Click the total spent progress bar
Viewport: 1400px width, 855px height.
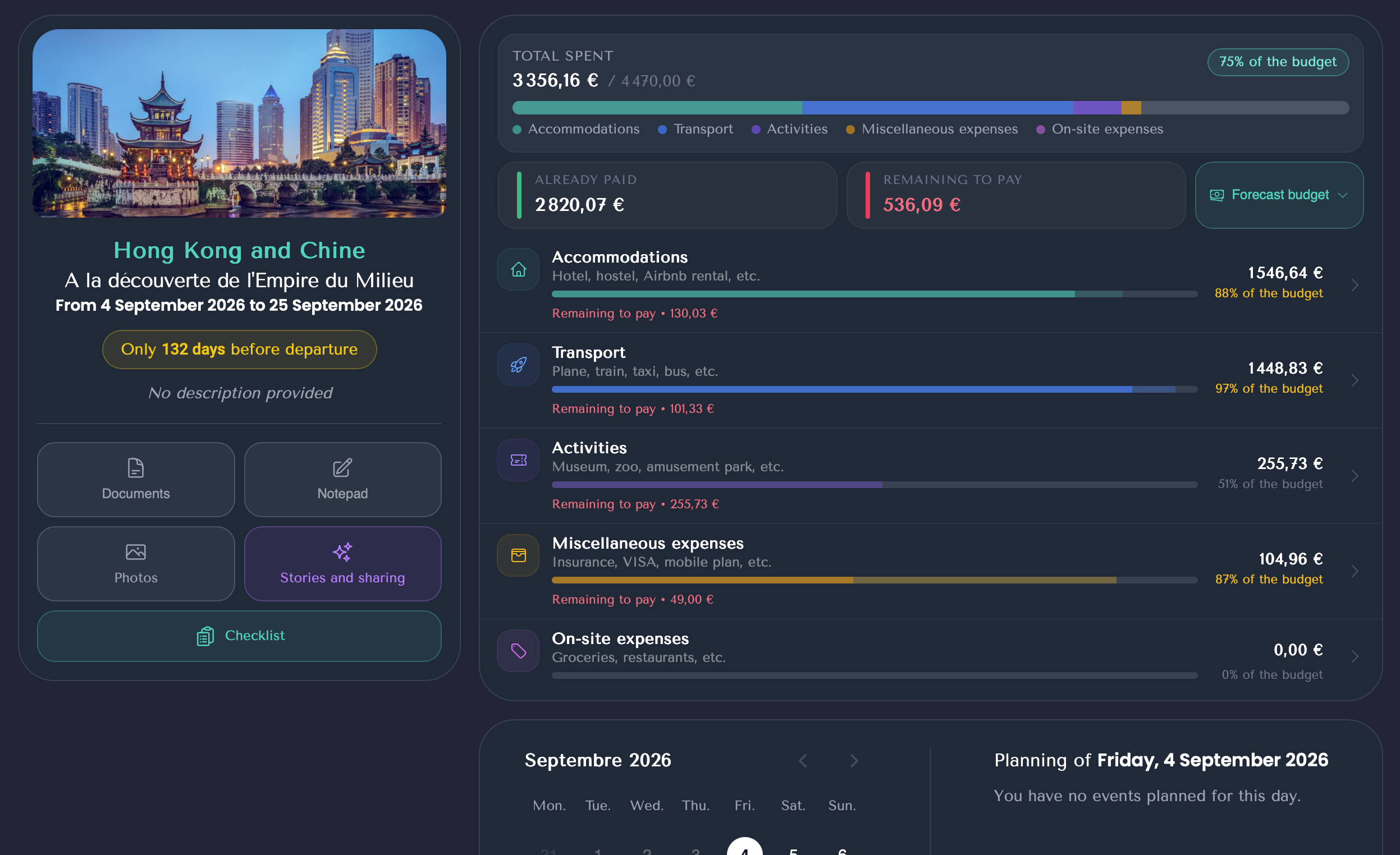(930, 107)
